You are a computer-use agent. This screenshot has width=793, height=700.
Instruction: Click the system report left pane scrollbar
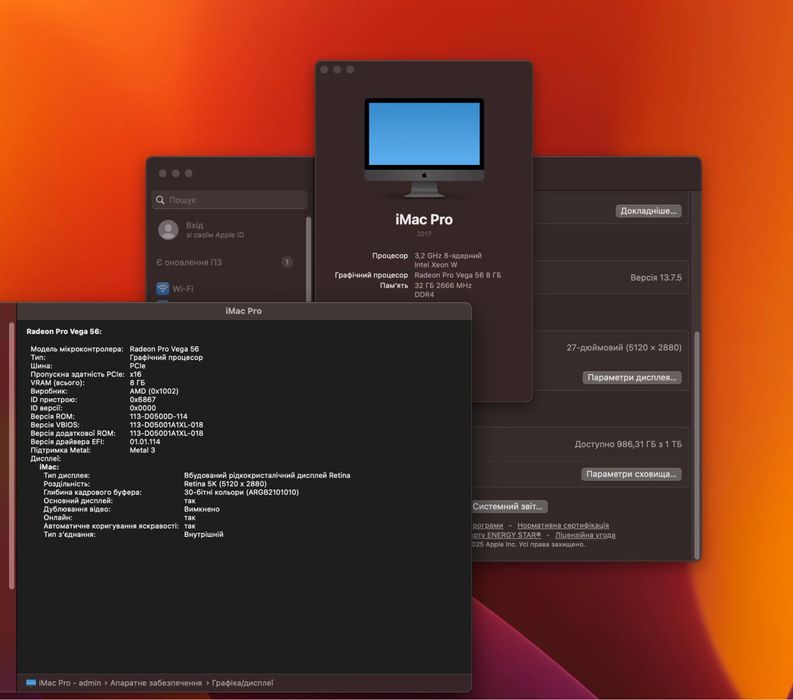12,456
